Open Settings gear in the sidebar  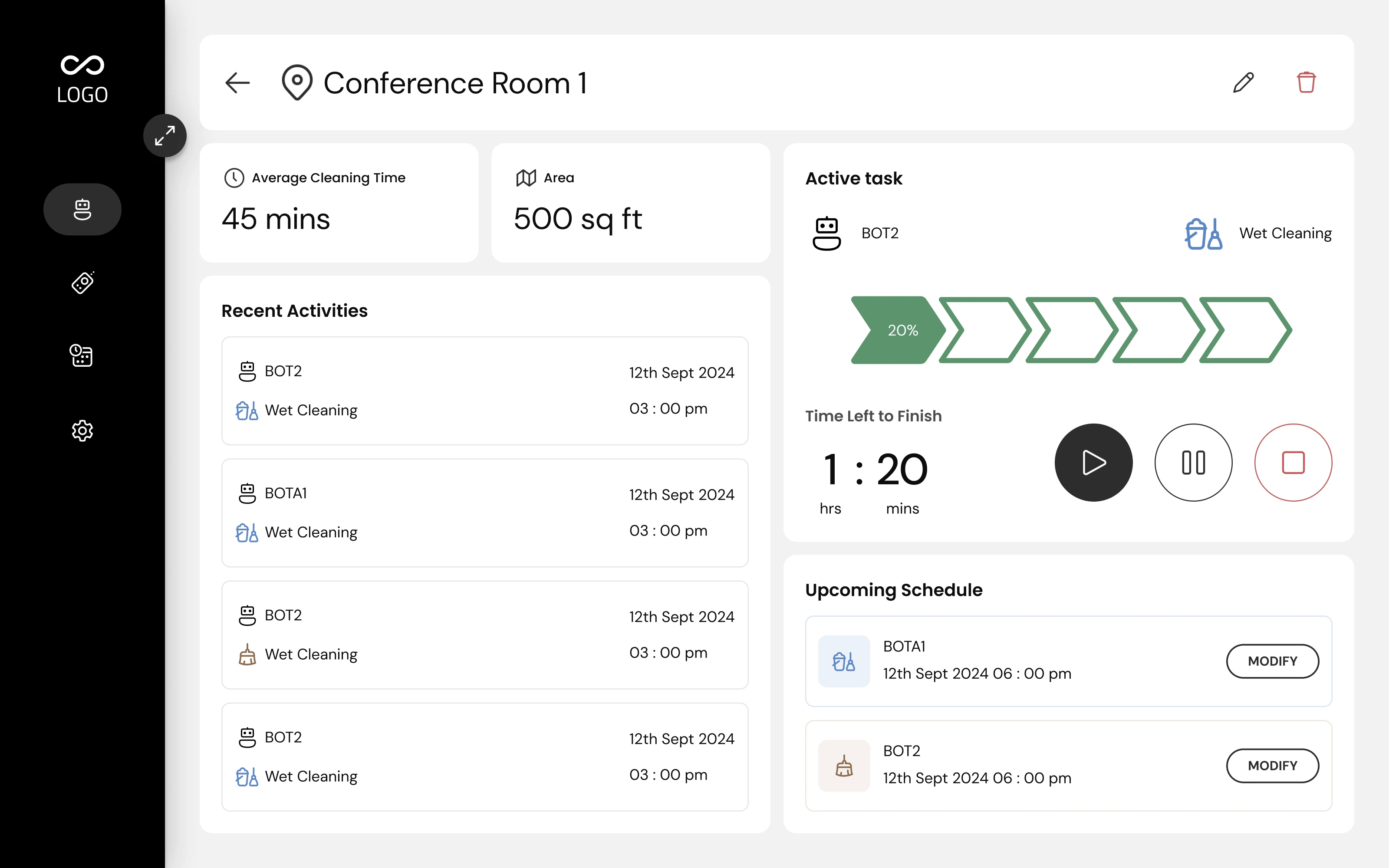click(82, 431)
